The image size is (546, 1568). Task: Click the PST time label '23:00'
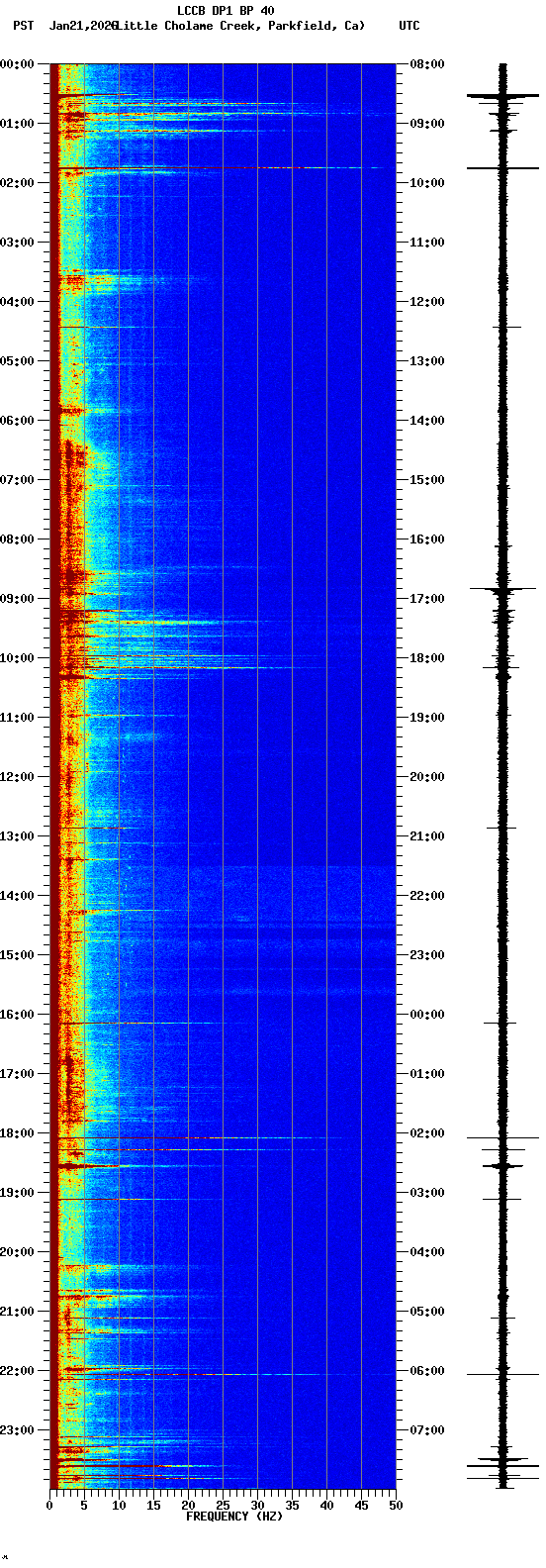17,1430
